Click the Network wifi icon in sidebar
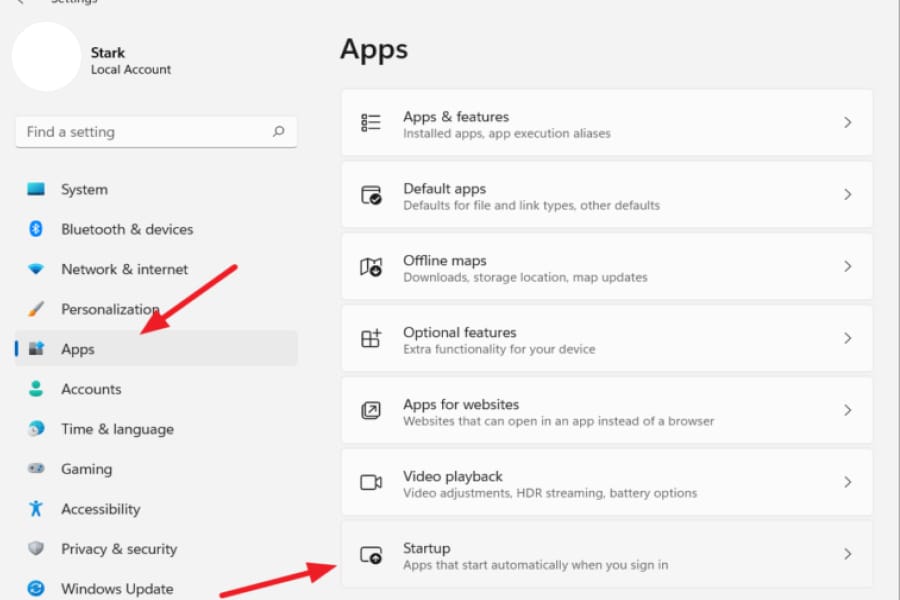Viewport: 900px width, 600px height. (36, 269)
